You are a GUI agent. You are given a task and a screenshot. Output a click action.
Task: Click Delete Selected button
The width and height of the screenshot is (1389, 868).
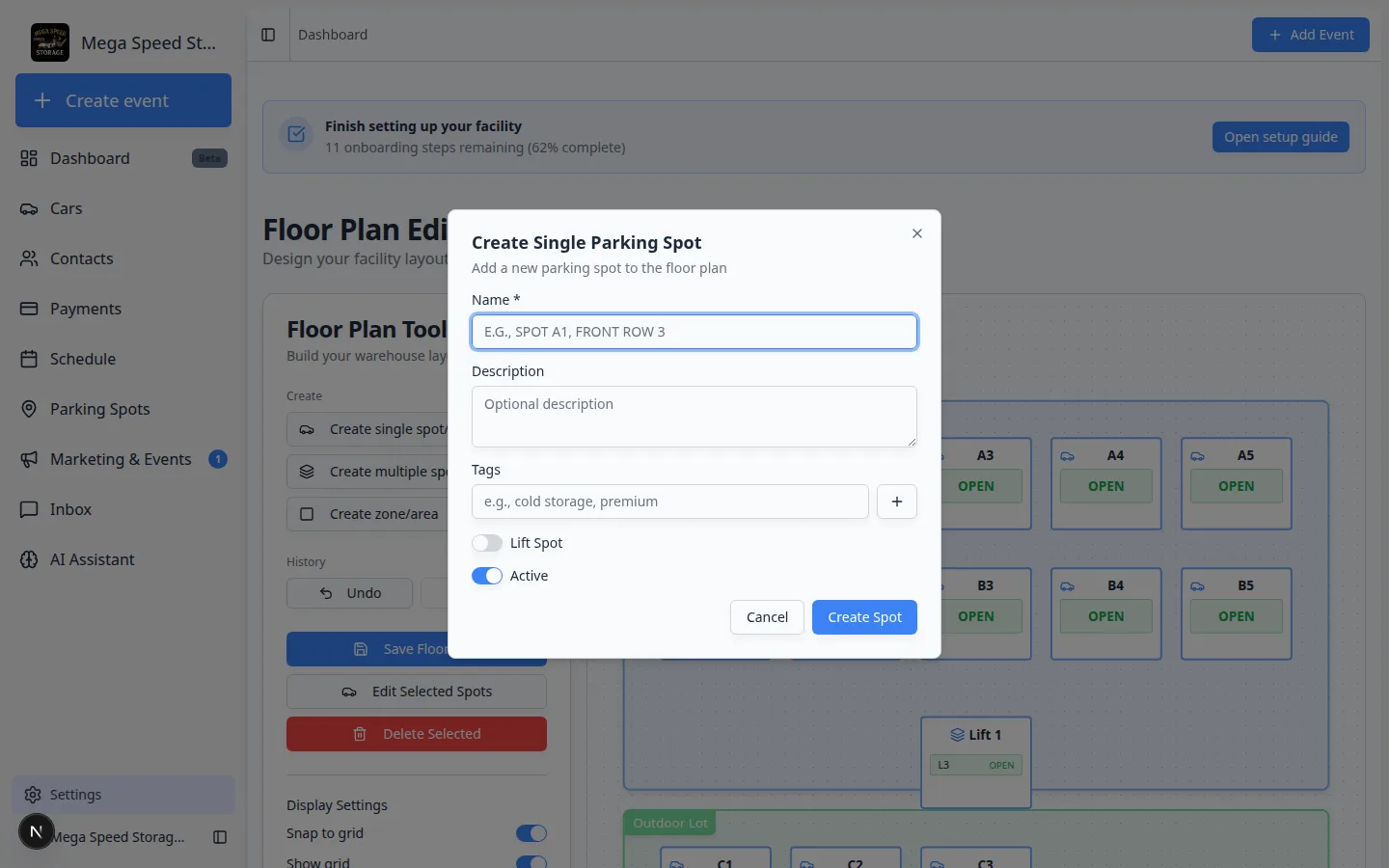[417, 734]
